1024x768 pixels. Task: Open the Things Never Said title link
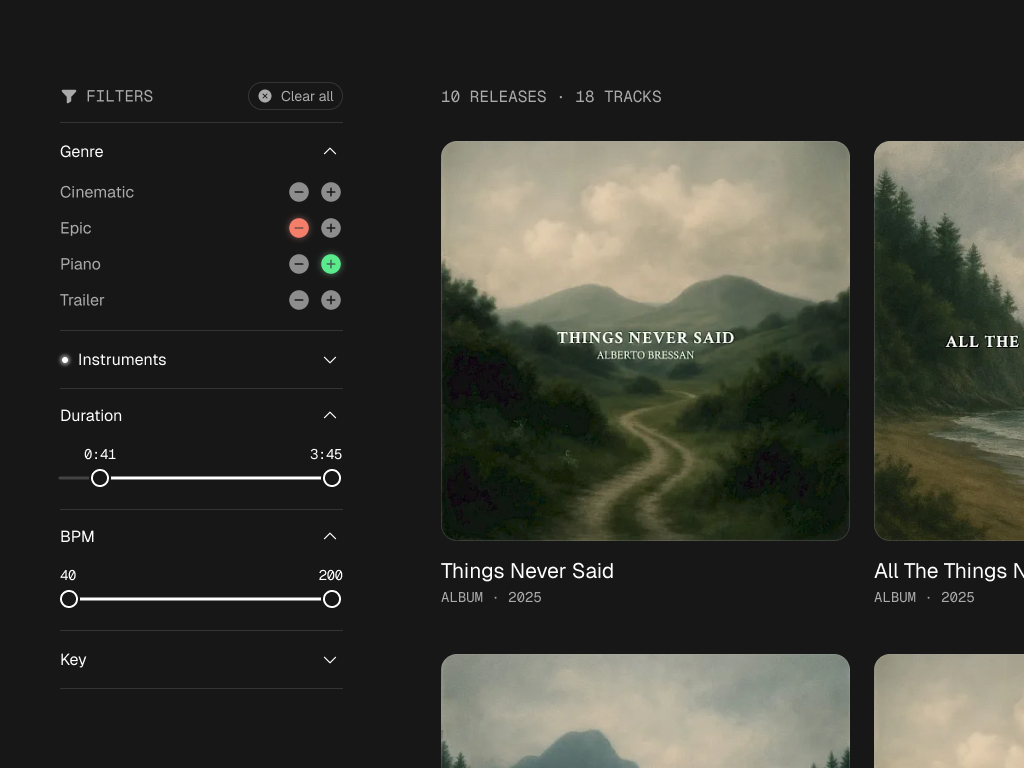pyautogui.click(x=527, y=571)
